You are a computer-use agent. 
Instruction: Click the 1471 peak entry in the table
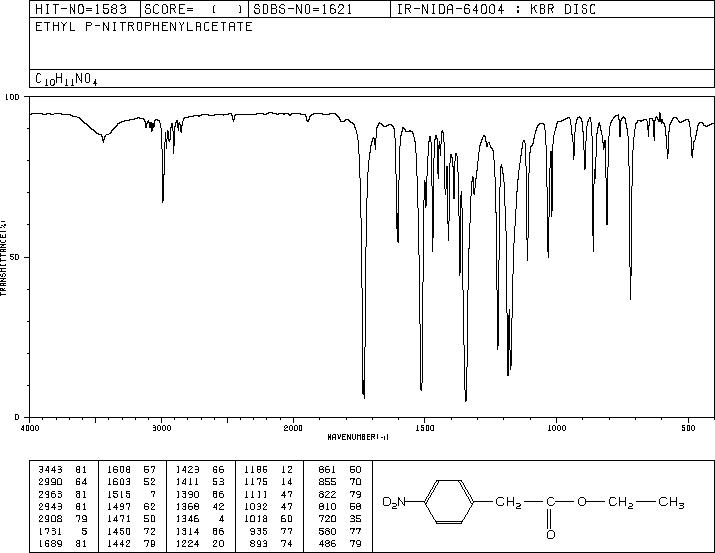(x=131, y=519)
